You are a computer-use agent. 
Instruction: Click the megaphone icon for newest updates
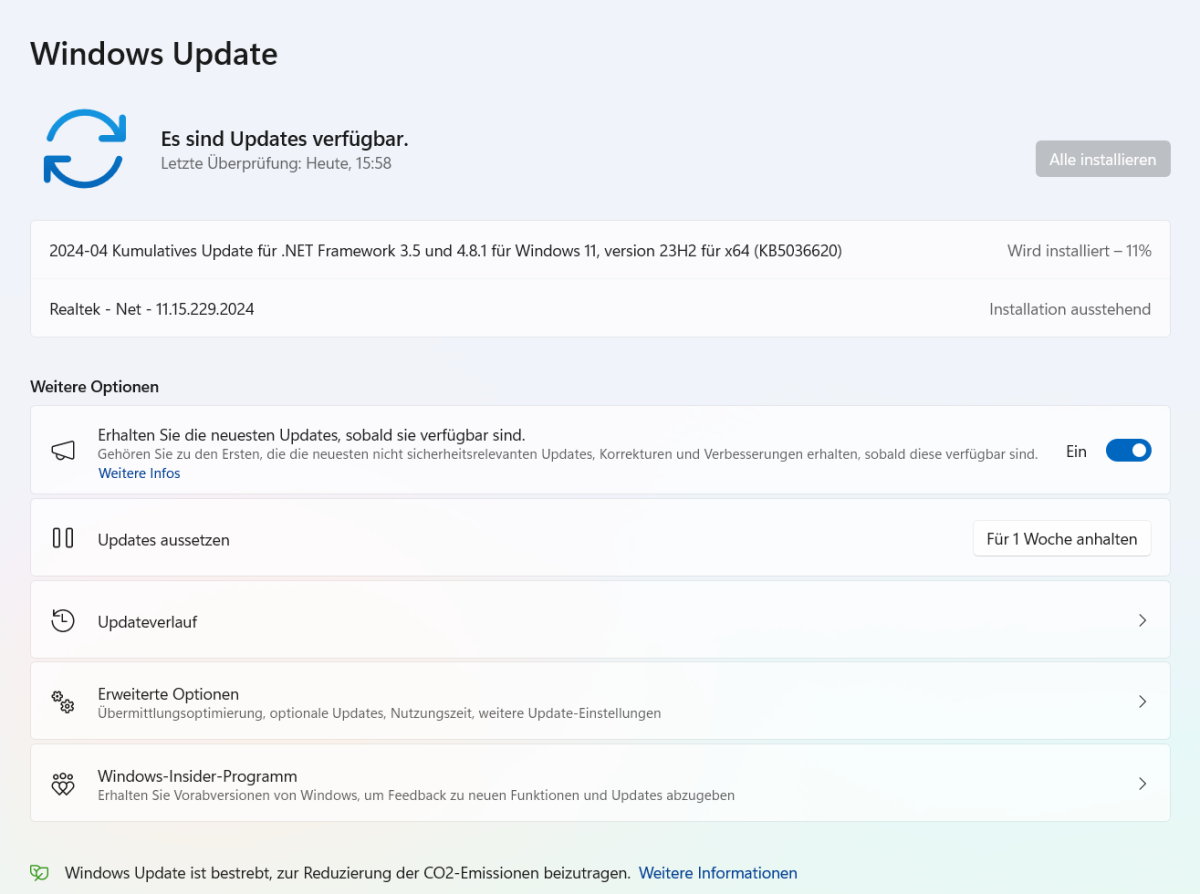pos(63,451)
